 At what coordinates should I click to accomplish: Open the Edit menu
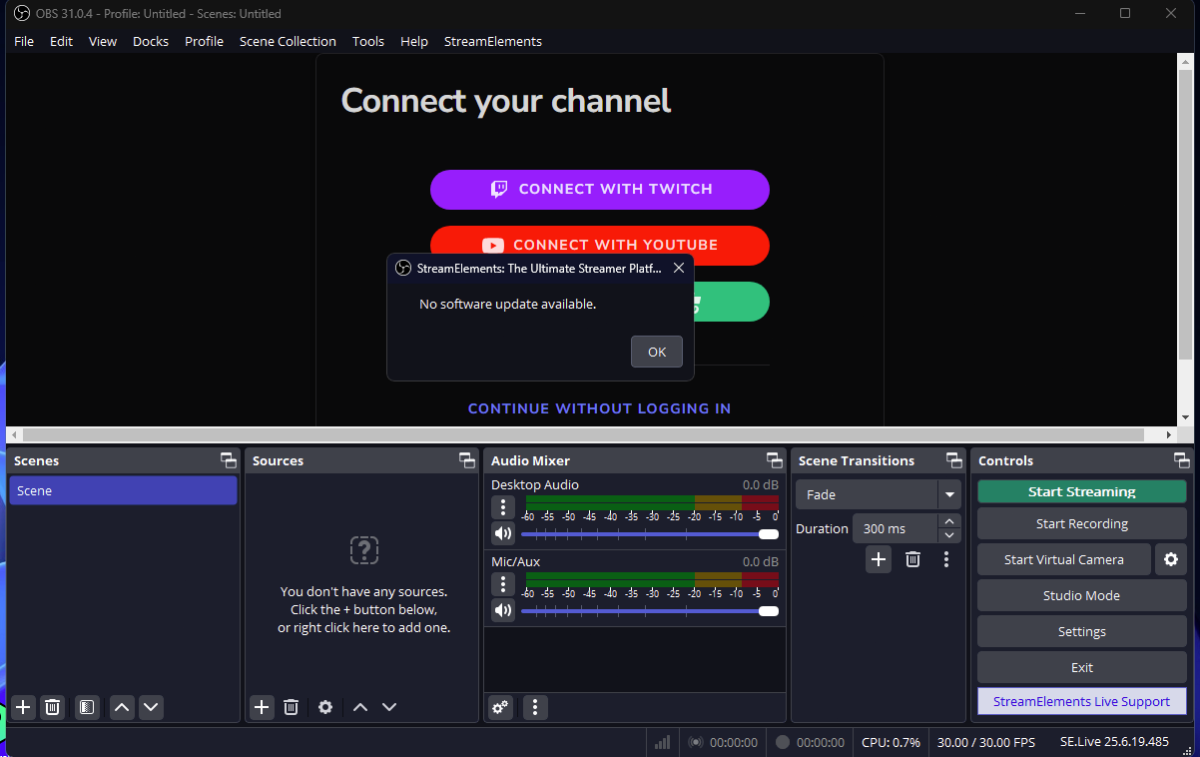62,41
